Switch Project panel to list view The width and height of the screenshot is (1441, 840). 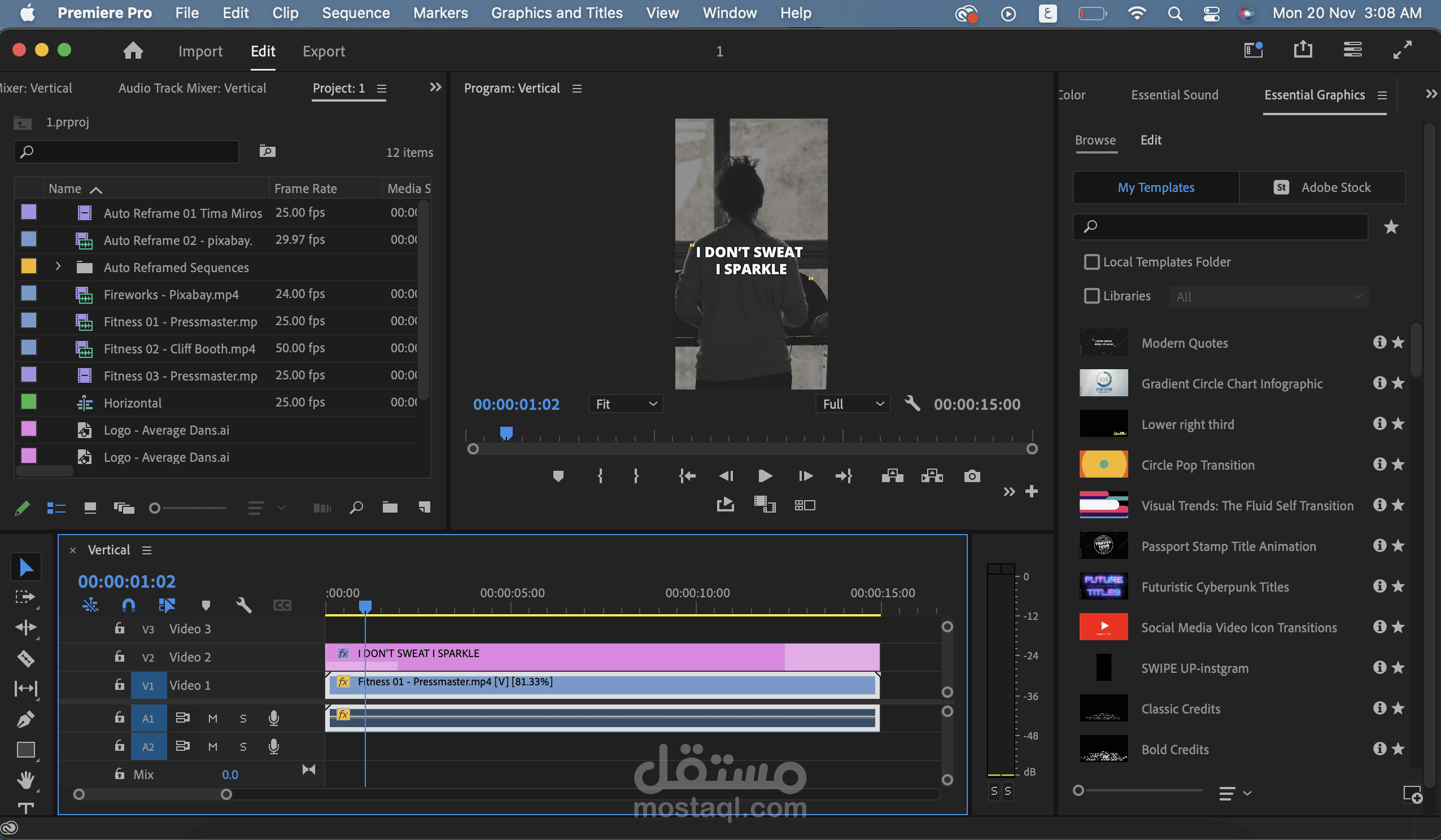[x=56, y=508]
